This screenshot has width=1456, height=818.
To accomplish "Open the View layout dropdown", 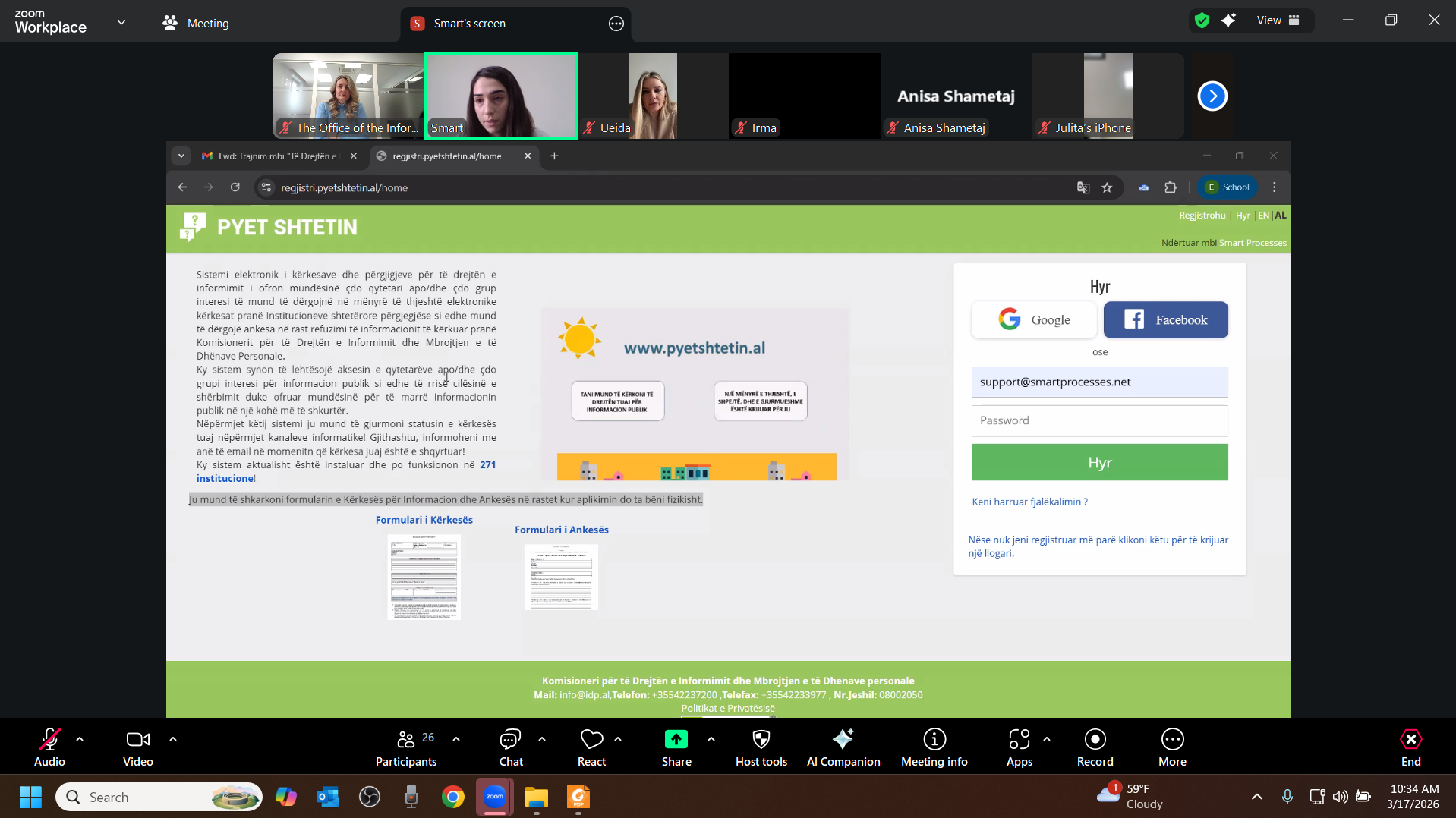I will tap(1278, 20).
